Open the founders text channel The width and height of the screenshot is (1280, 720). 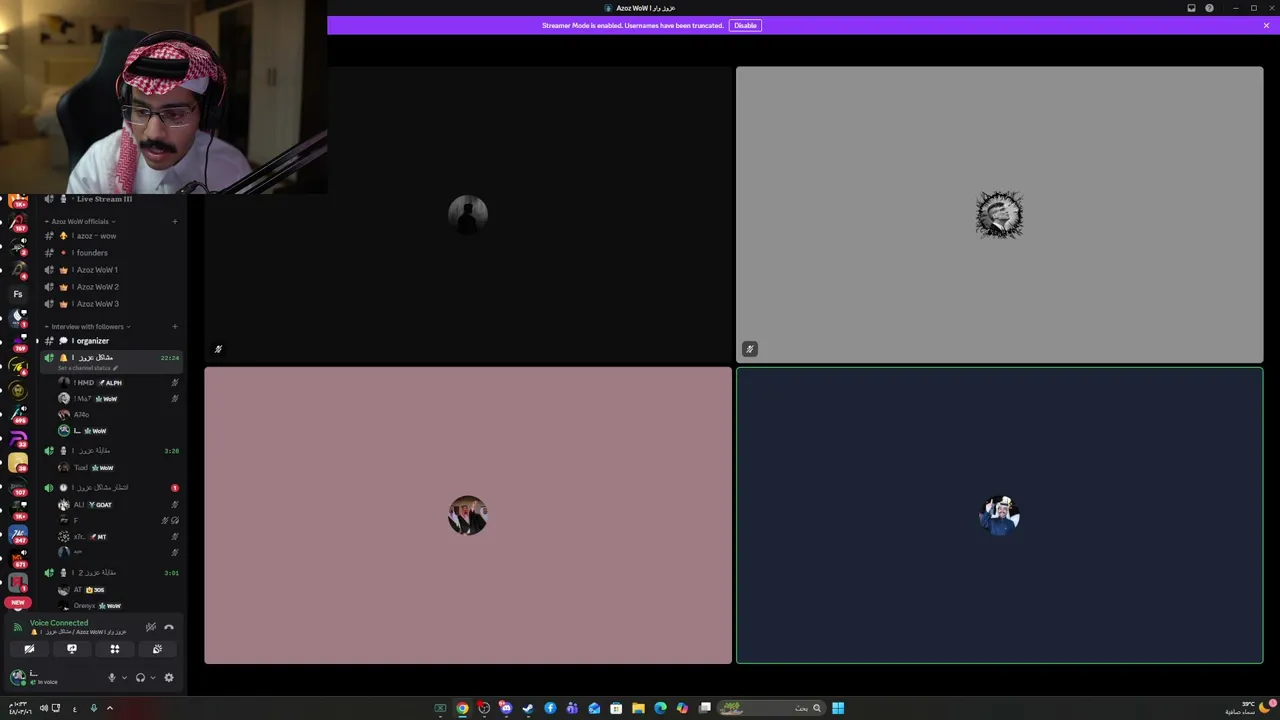point(110,253)
